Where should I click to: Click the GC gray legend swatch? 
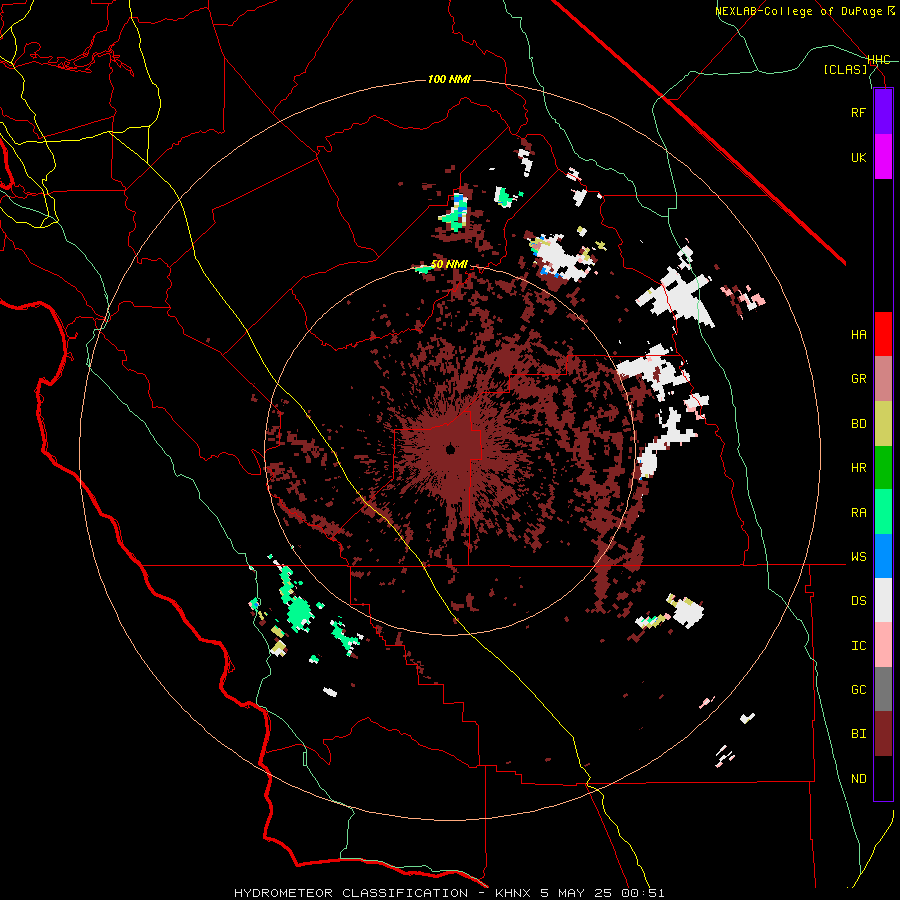[883, 689]
